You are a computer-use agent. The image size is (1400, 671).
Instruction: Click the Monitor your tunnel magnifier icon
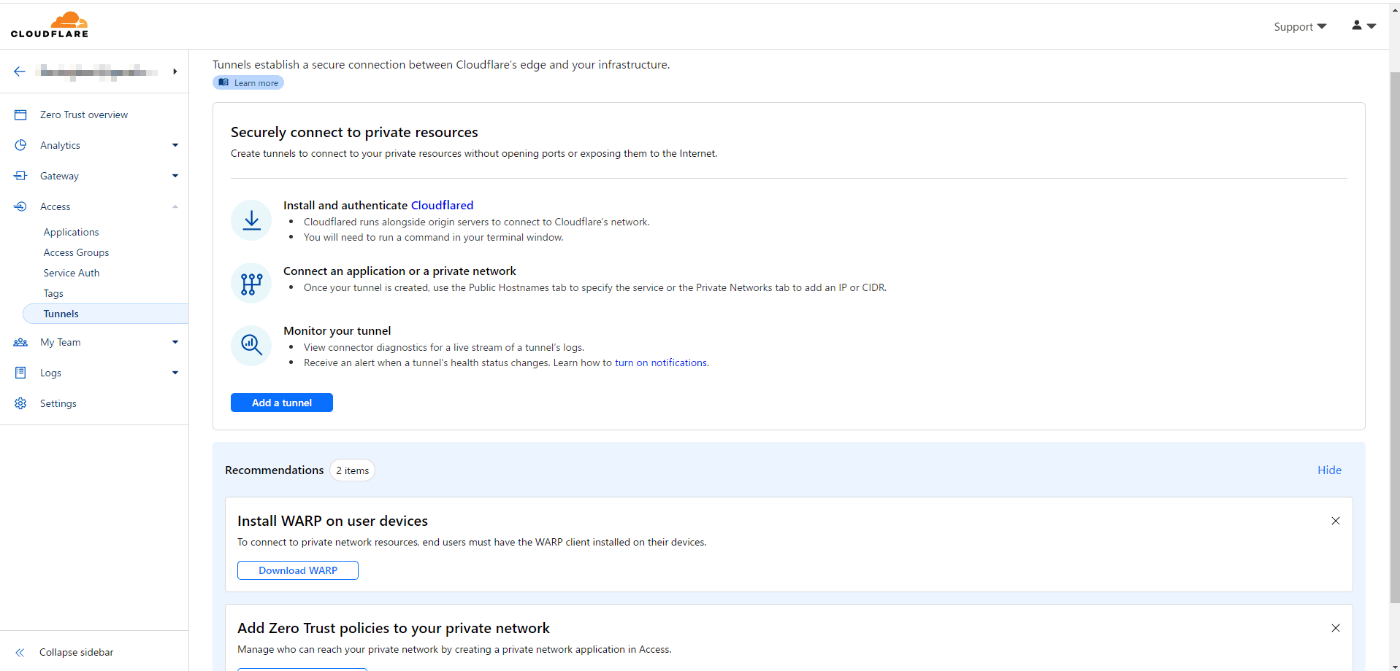click(251, 346)
